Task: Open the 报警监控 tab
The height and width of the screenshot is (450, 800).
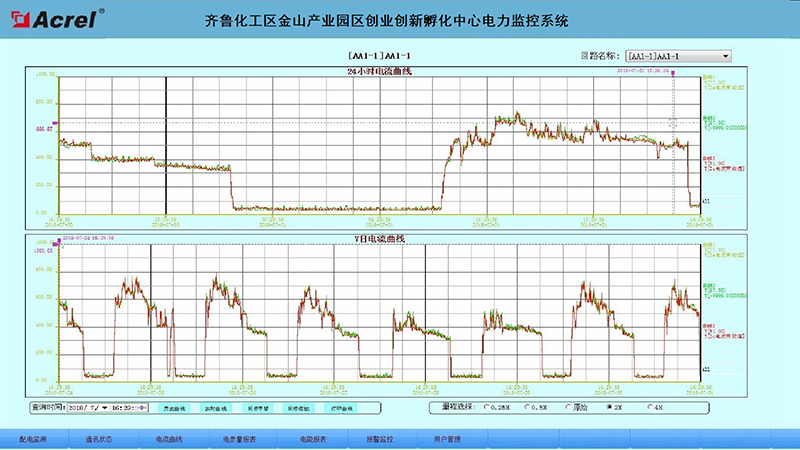Action: pyautogui.click(x=379, y=438)
